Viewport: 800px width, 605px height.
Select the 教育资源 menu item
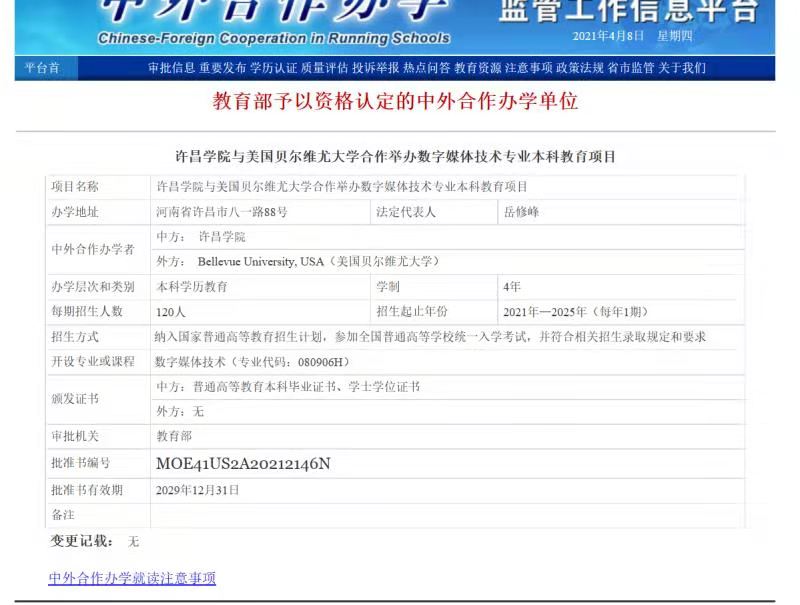pyautogui.click(x=477, y=68)
